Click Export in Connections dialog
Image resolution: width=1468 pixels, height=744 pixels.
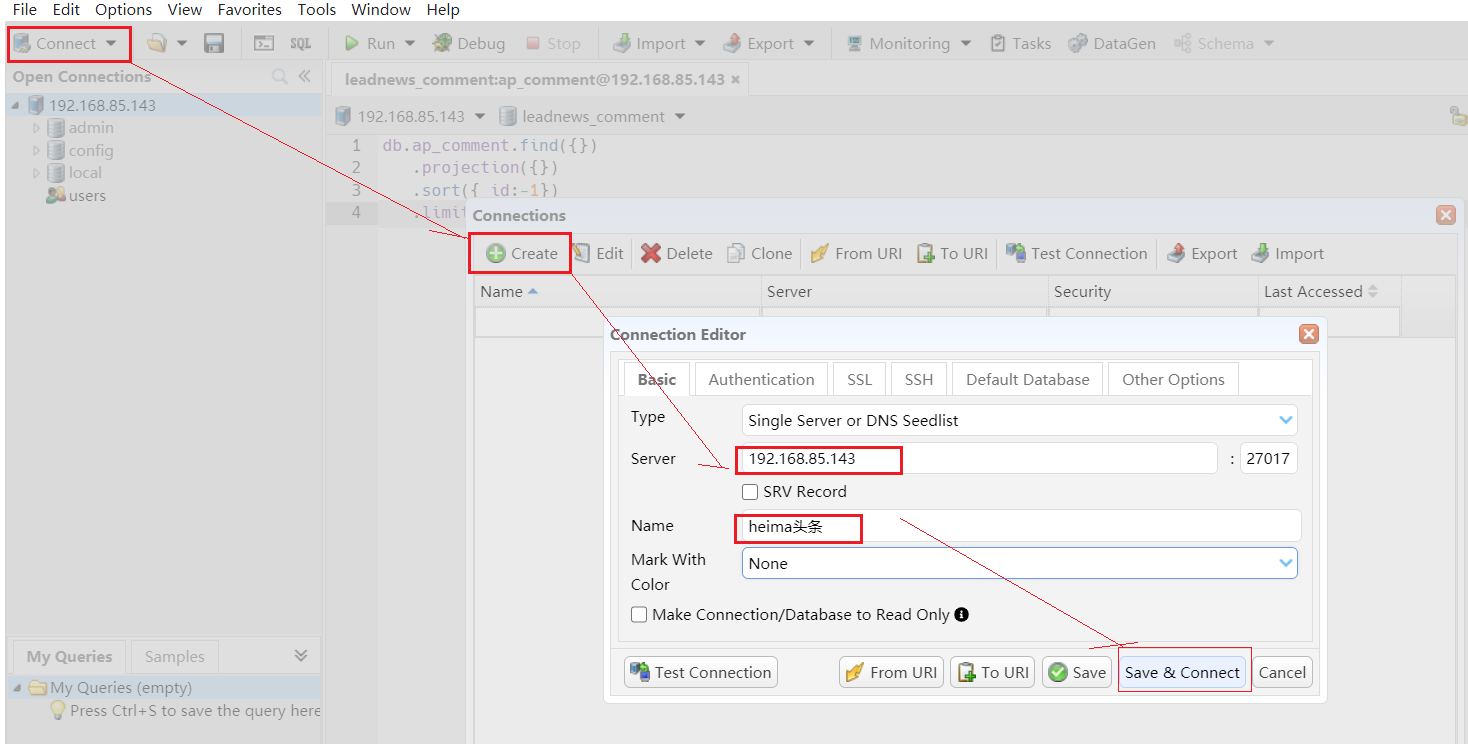(1202, 254)
